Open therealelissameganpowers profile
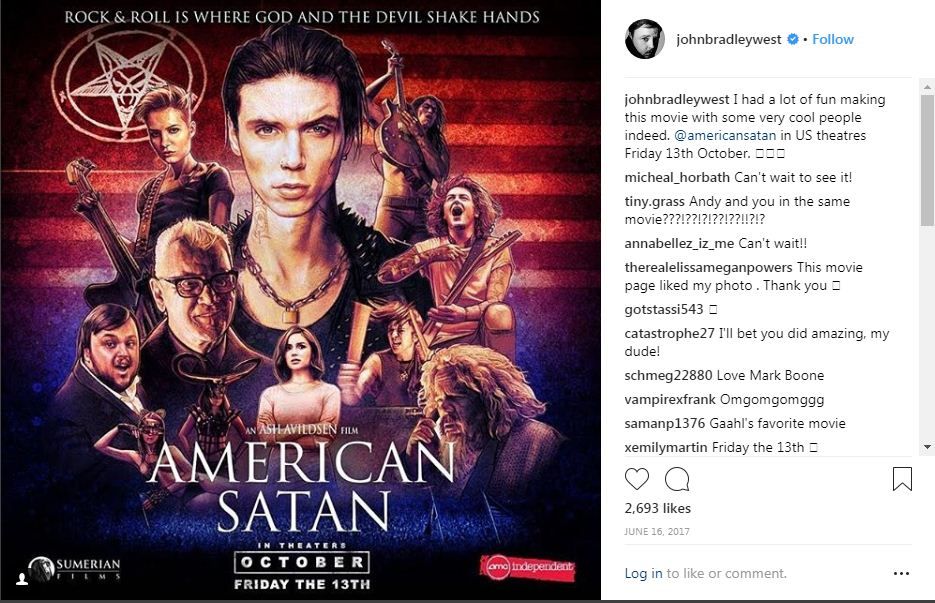This screenshot has height=603, width=935. tap(708, 267)
